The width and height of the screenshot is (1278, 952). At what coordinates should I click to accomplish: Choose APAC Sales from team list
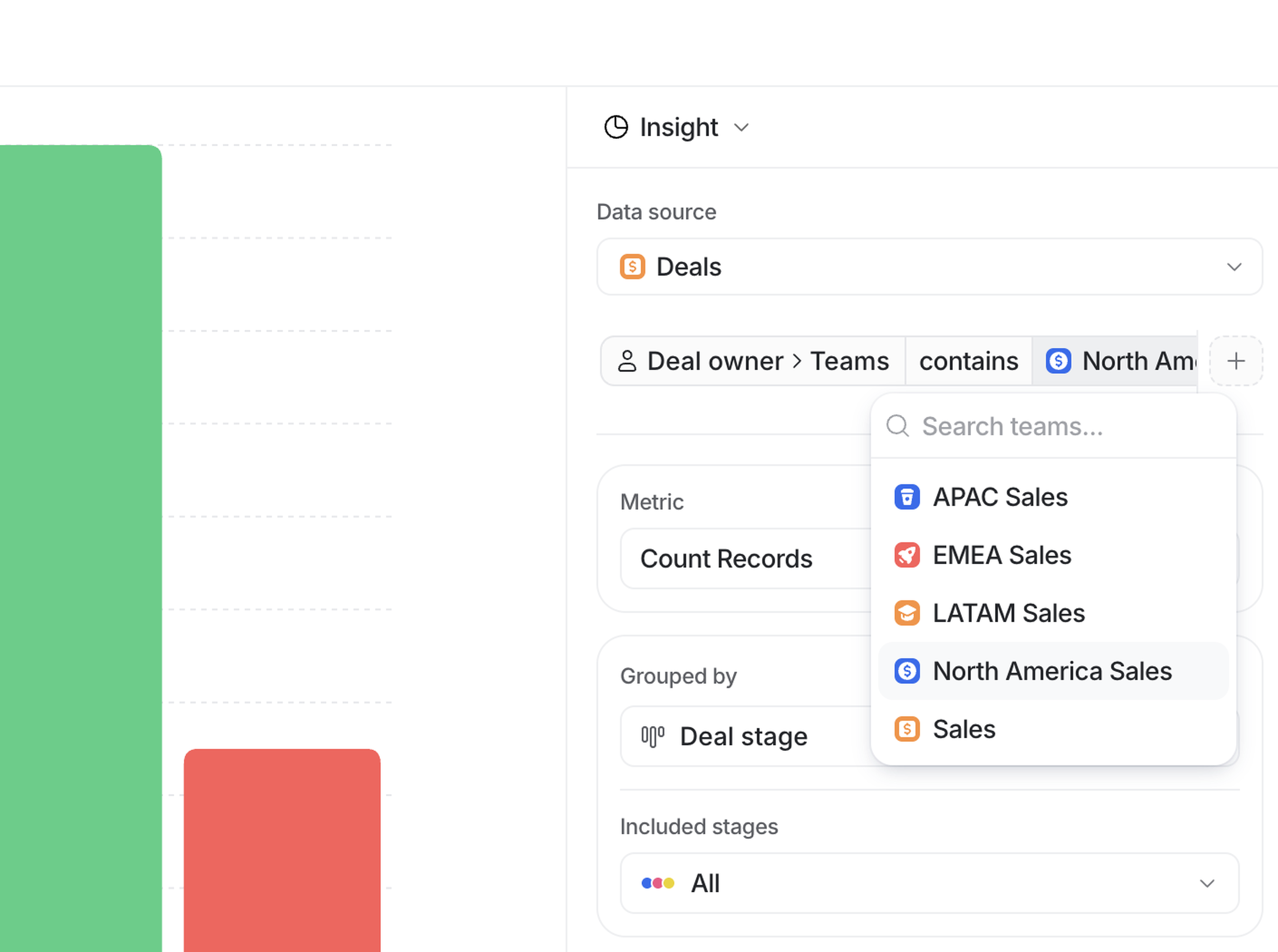coord(1000,497)
